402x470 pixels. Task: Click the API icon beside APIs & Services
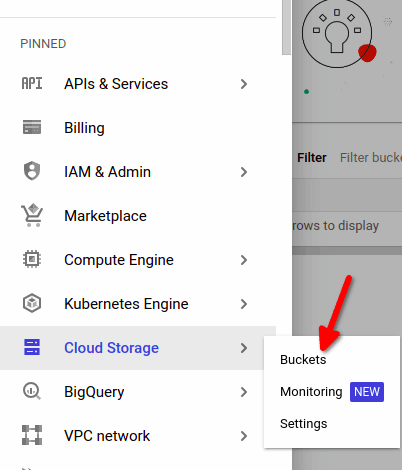tap(32, 84)
